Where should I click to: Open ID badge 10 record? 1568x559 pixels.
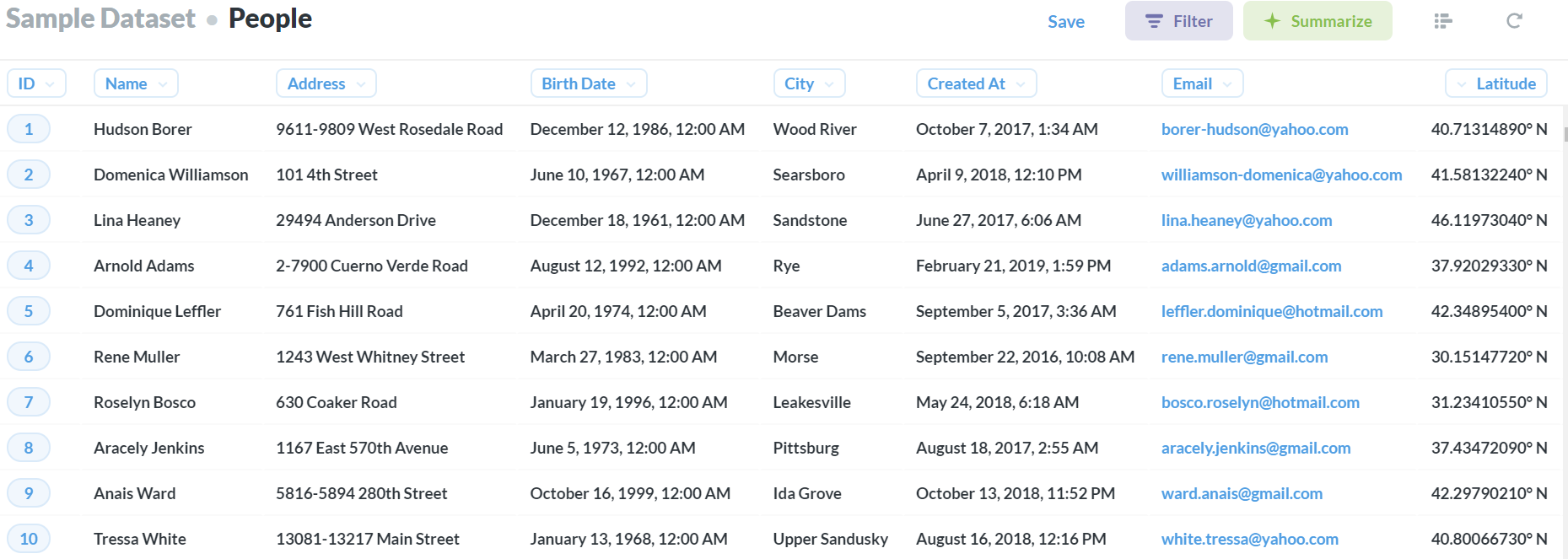tap(29, 539)
